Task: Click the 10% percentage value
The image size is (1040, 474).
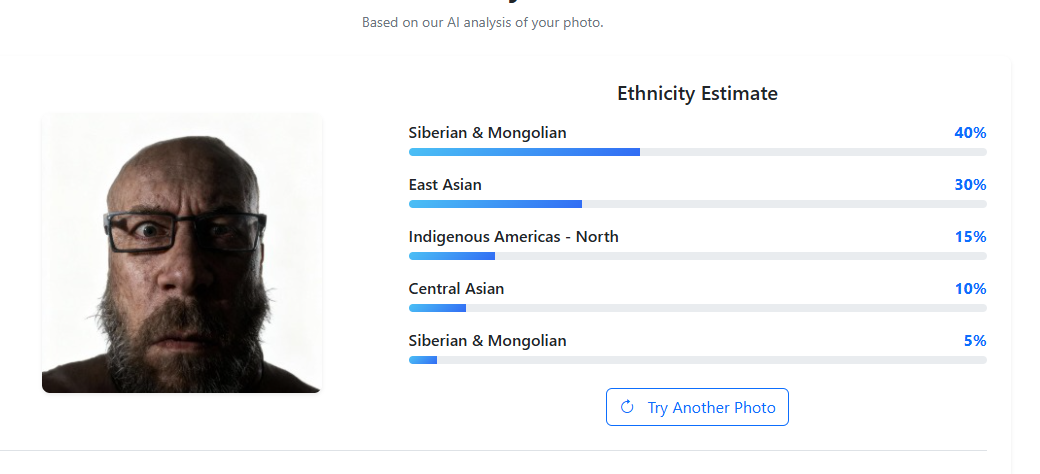Action: (970, 289)
